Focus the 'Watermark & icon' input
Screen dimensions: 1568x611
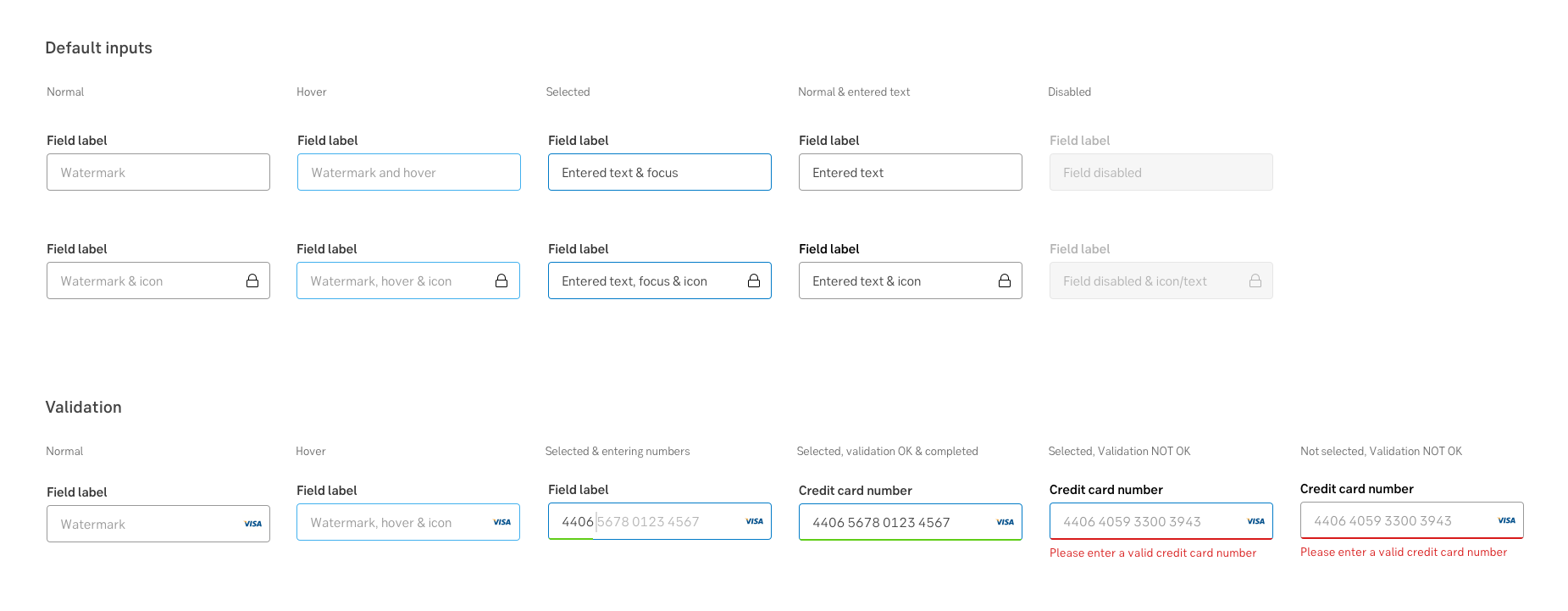coord(158,281)
